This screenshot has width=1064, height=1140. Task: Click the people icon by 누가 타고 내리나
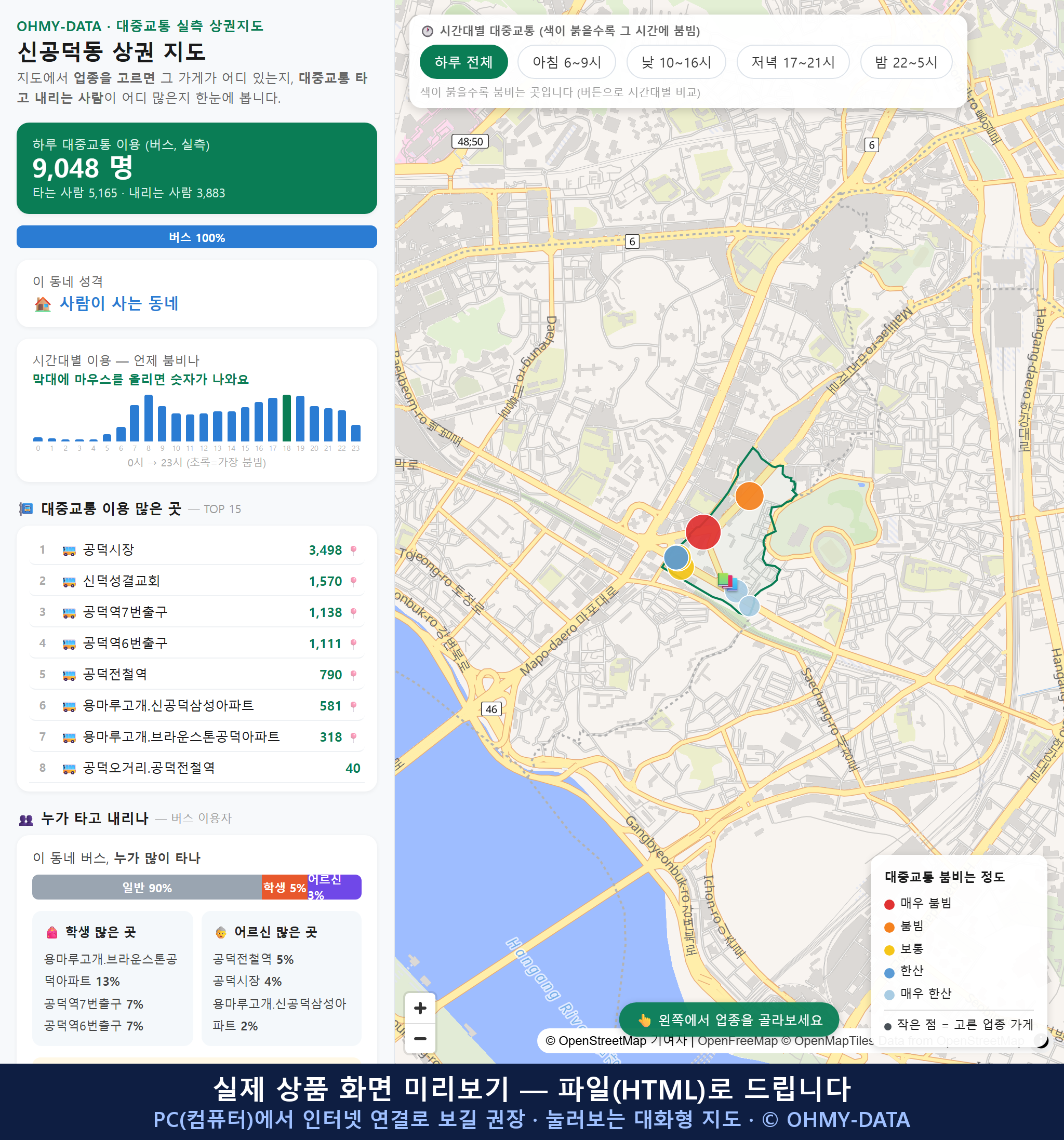point(26,820)
